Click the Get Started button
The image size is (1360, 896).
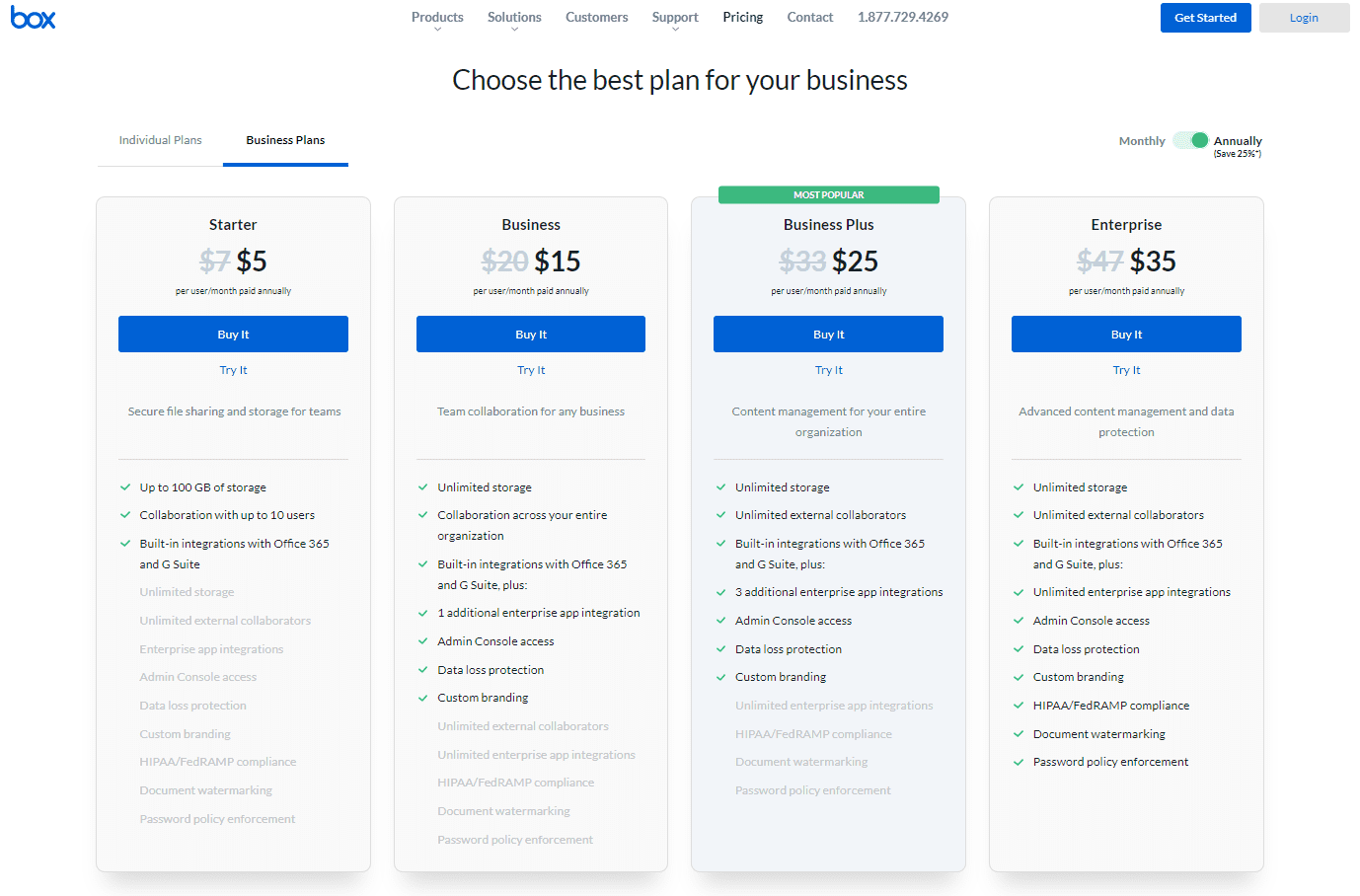(x=1205, y=17)
